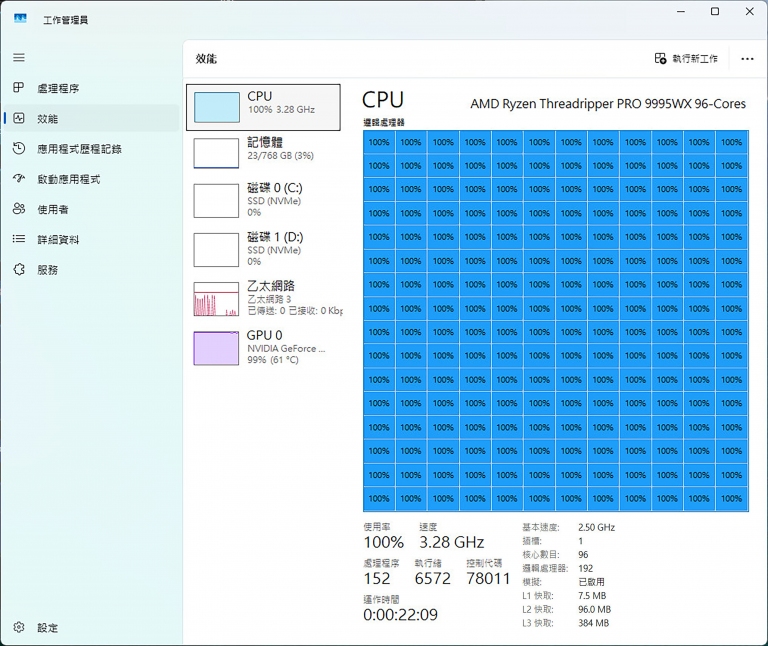
Task: Click 執行新工作 (Run new task) button
Action: click(686, 59)
